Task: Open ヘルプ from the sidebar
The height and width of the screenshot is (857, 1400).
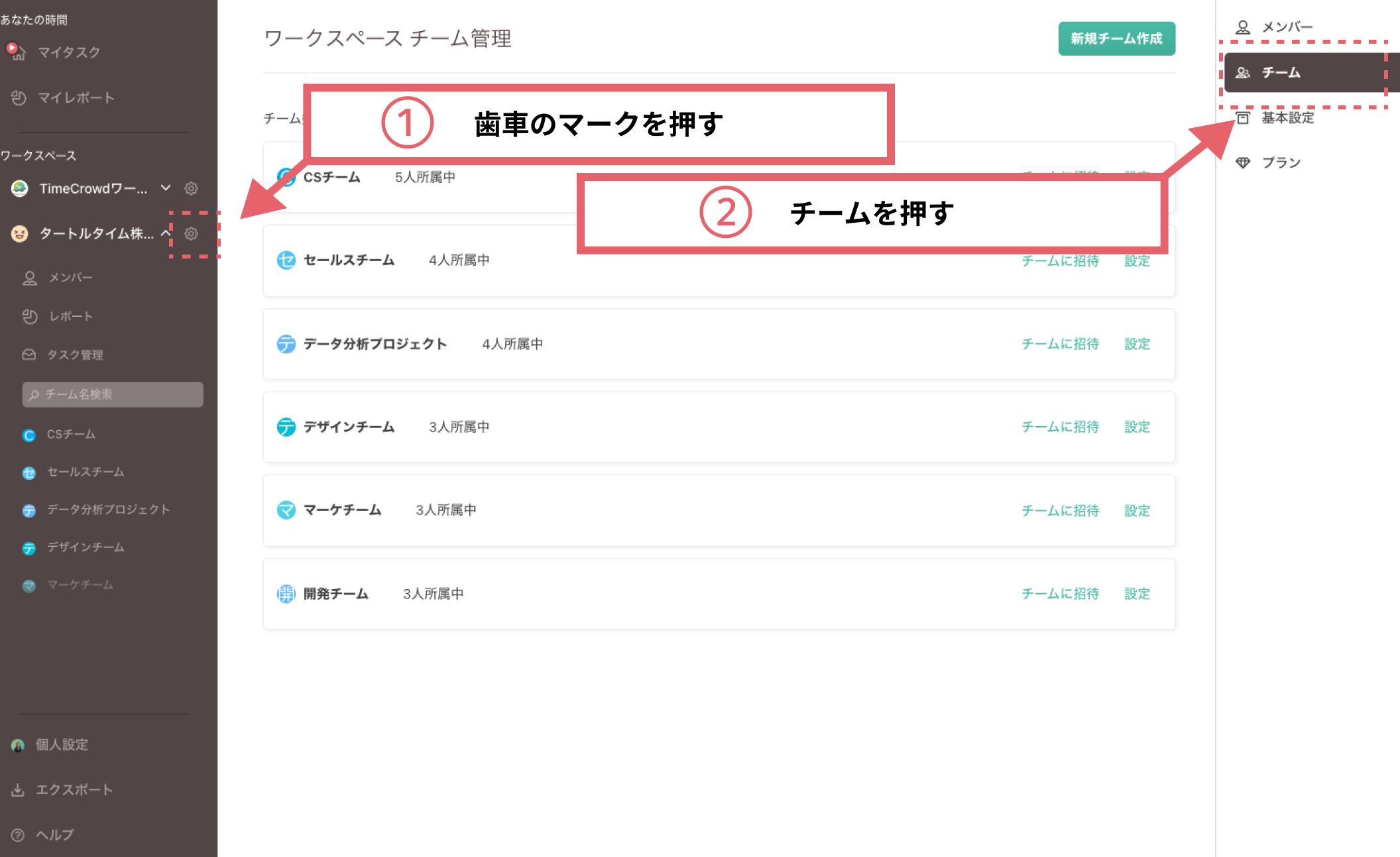Action: (54, 834)
